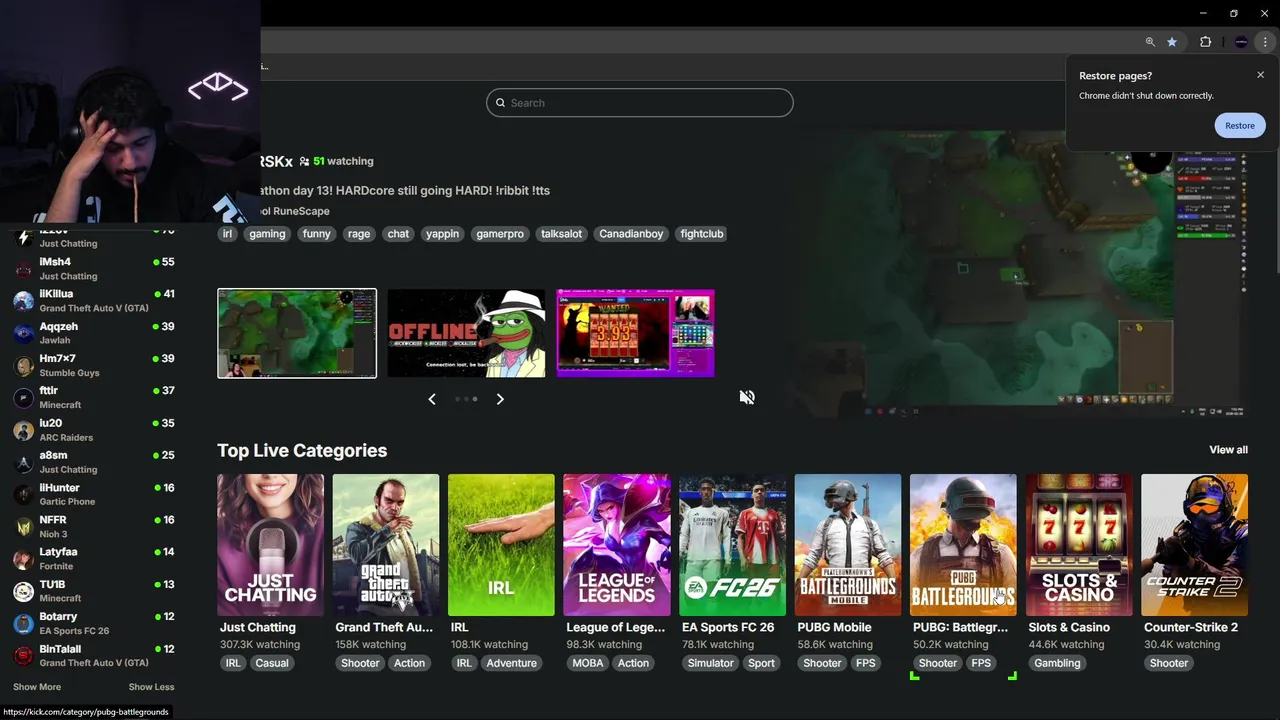The image size is (1280, 720).
Task: Open Grand Theft Auto category cover
Action: pyautogui.click(x=386, y=545)
